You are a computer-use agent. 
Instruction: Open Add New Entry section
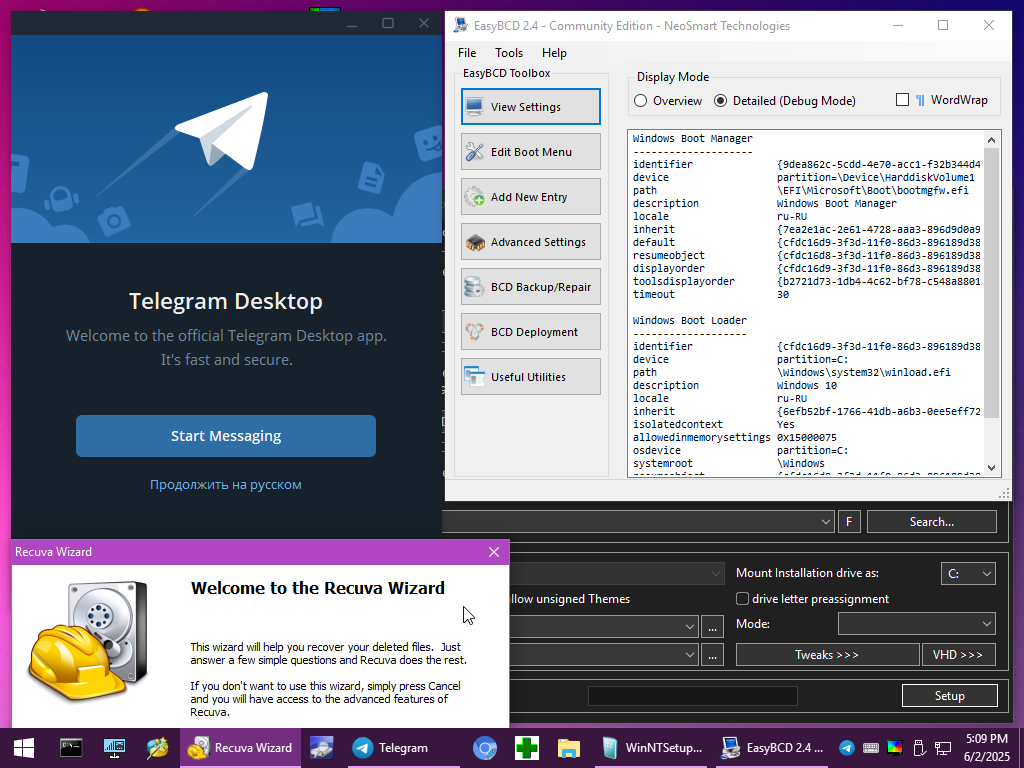[x=530, y=197]
